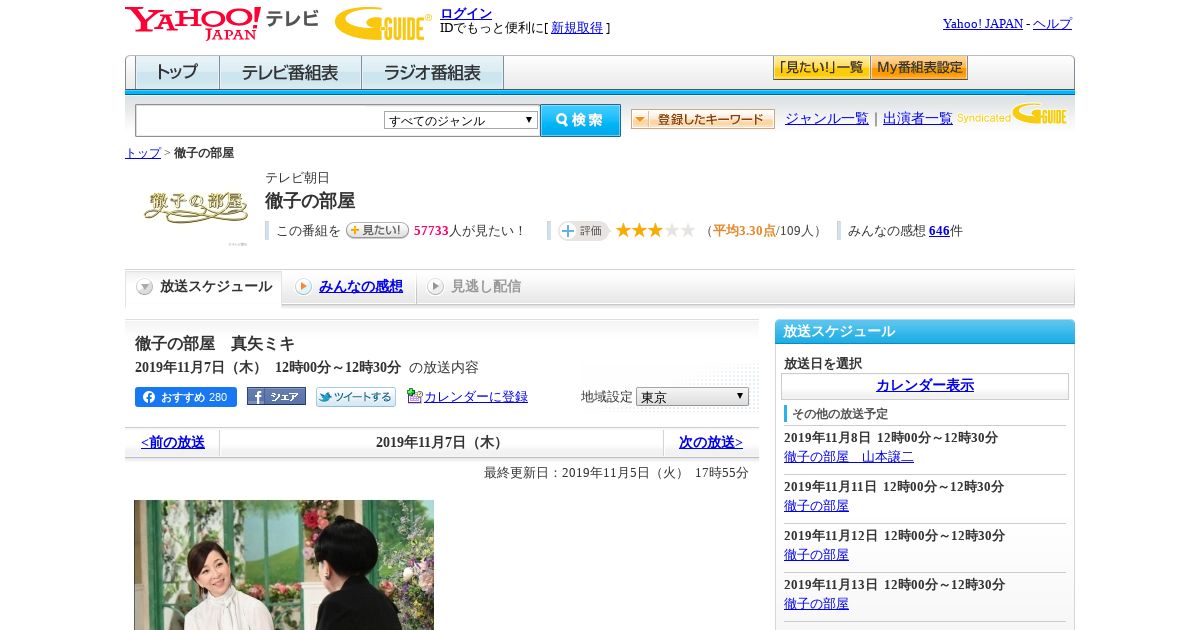Click the Facebook おすすめ 280 button
1200x630 pixels.
pos(186,397)
